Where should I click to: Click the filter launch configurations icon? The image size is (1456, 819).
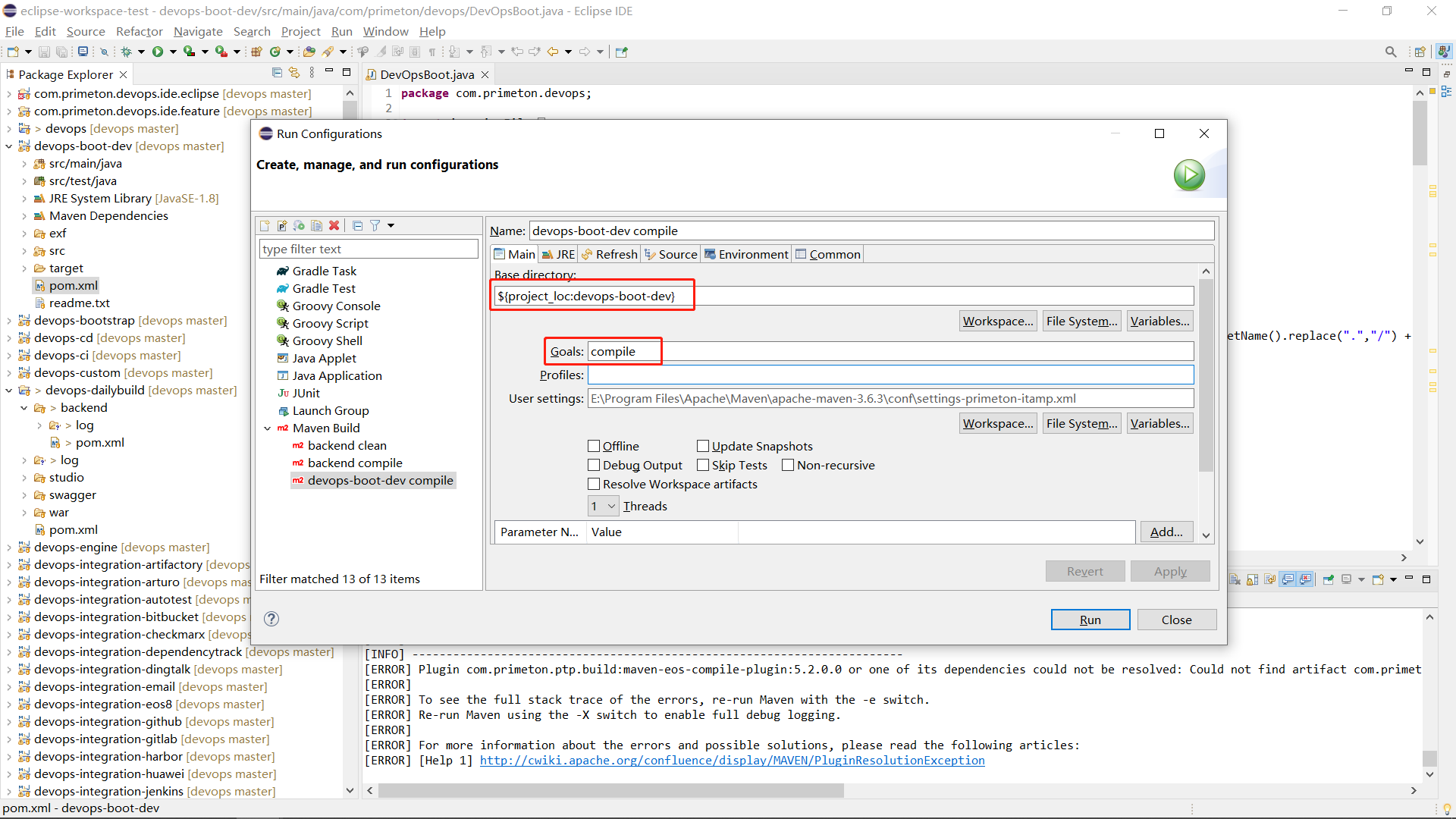[375, 225]
